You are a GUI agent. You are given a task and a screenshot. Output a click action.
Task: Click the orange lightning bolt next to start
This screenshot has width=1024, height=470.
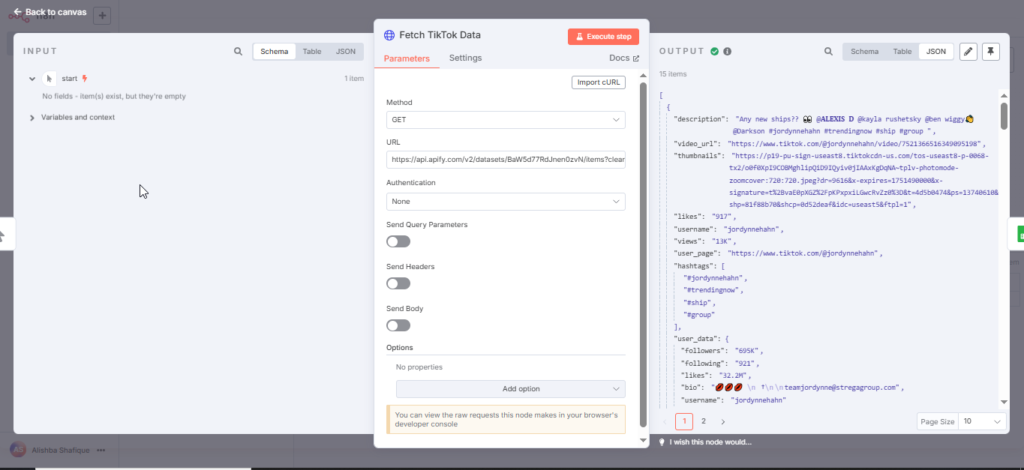pos(84,78)
